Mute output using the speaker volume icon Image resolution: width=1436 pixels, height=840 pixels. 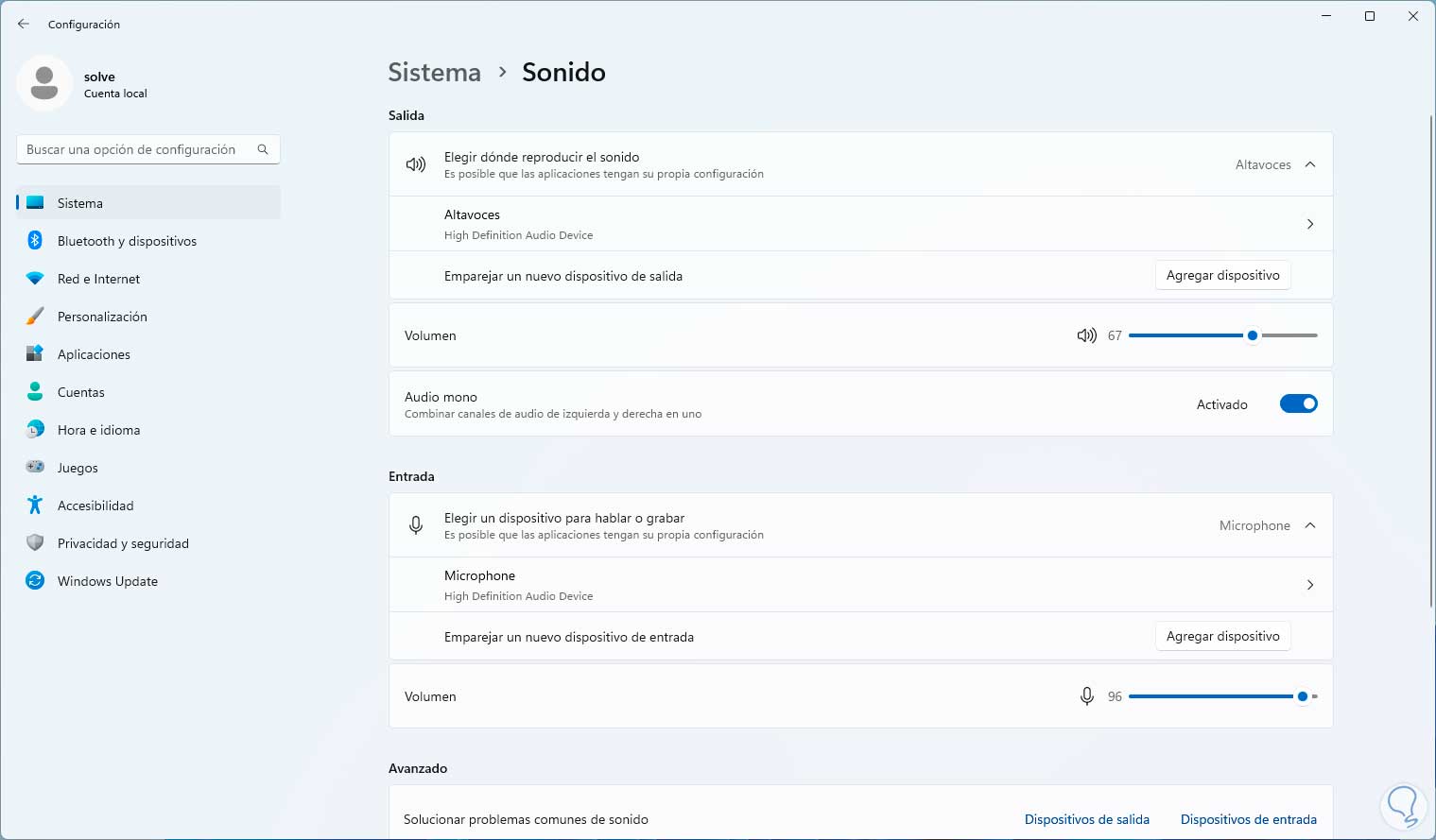(1086, 335)
